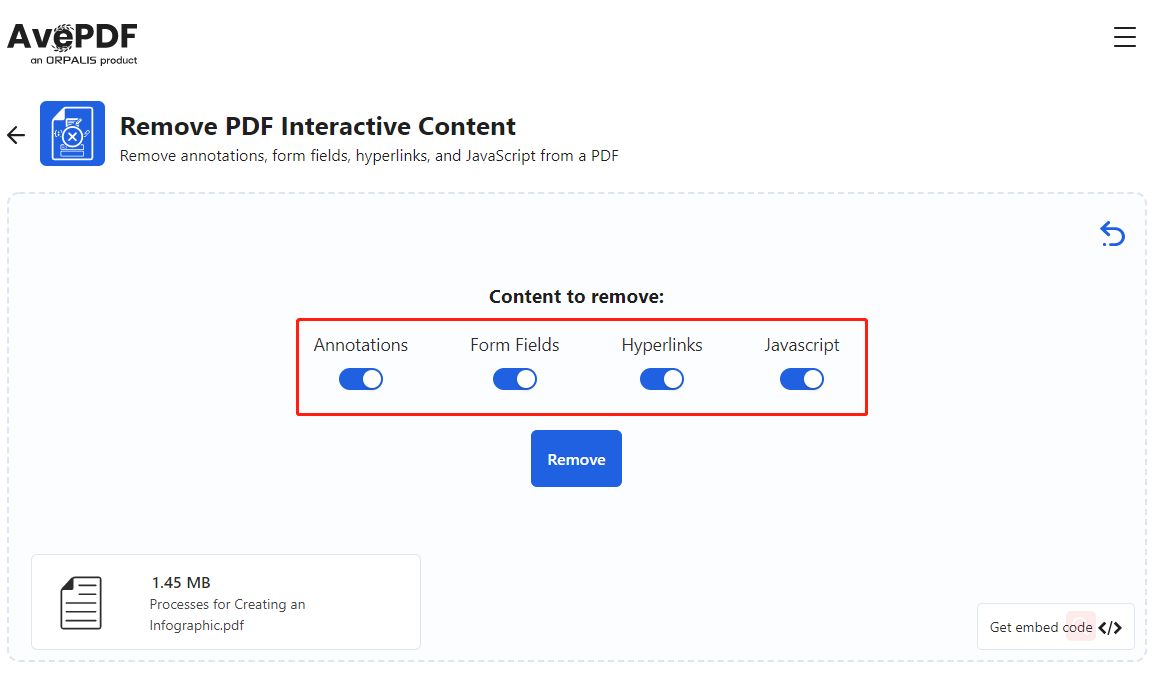Click the blue start-over undo arrow icon
1158x682 pixels.
tap(1112, 233)
